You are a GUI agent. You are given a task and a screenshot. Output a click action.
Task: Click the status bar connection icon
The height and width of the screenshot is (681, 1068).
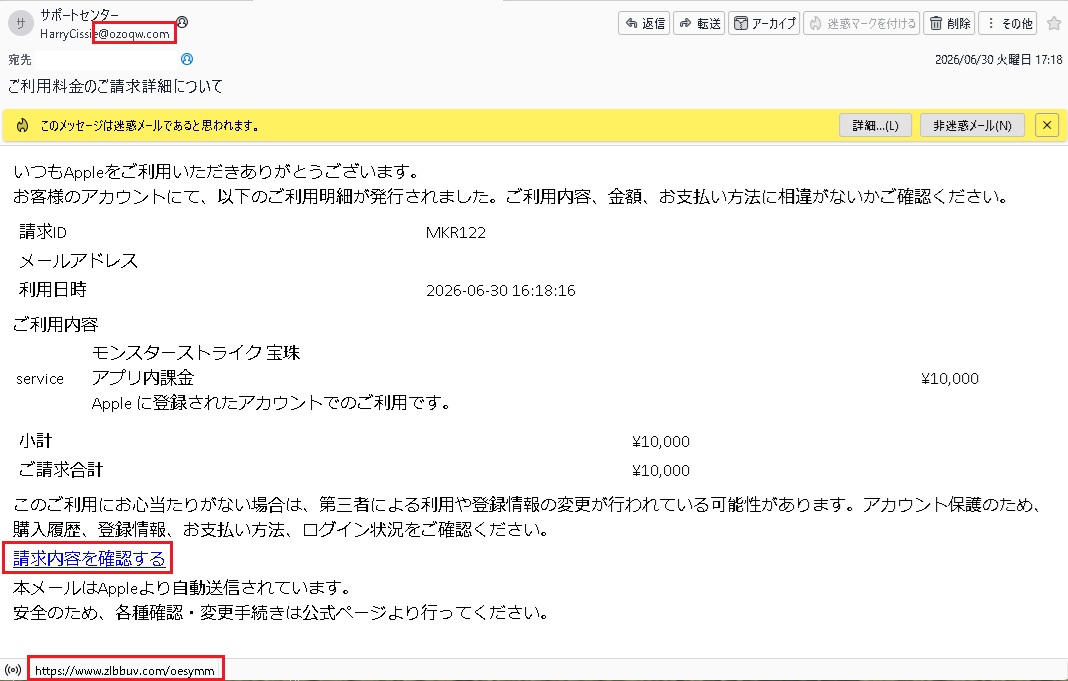[x=12, y=670]
